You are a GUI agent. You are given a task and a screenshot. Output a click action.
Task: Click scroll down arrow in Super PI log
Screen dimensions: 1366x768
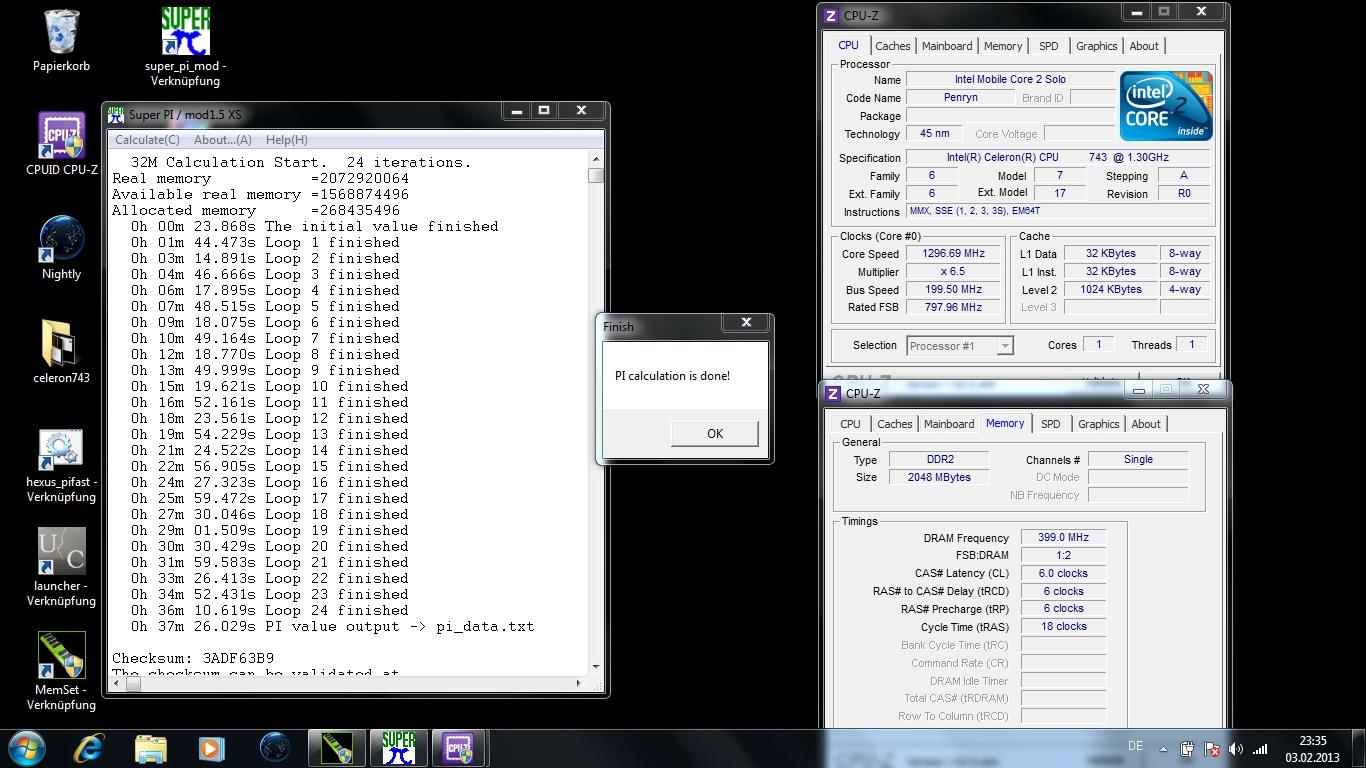596,666
